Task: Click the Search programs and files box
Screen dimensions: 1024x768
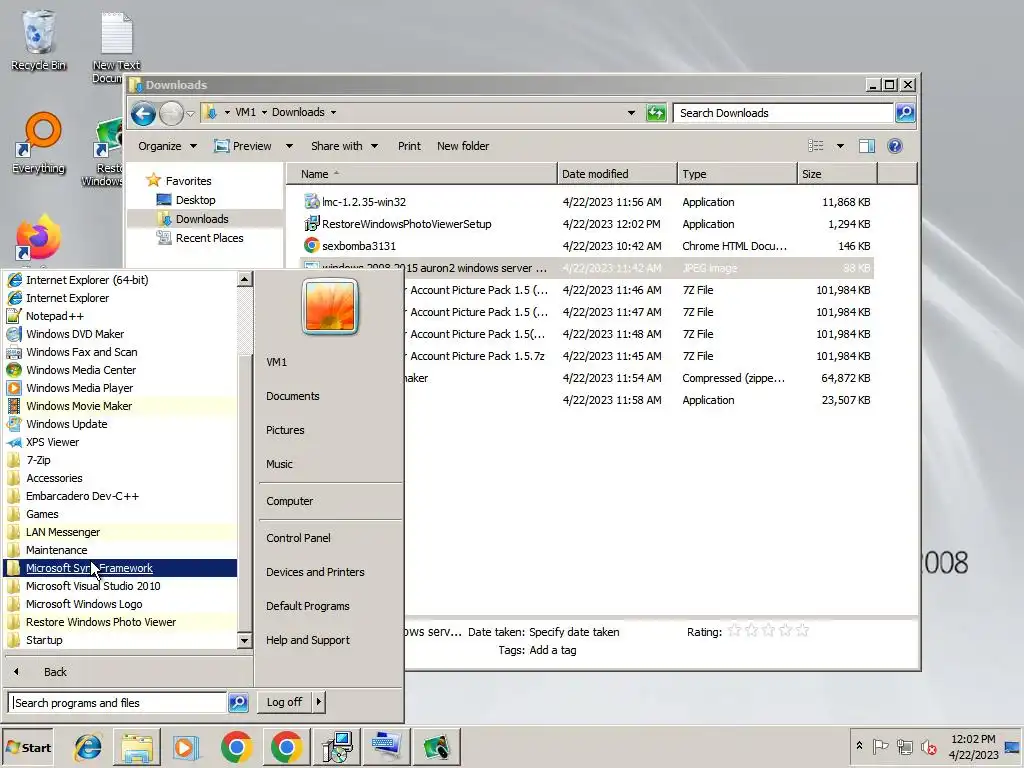Action: [118, 703]
